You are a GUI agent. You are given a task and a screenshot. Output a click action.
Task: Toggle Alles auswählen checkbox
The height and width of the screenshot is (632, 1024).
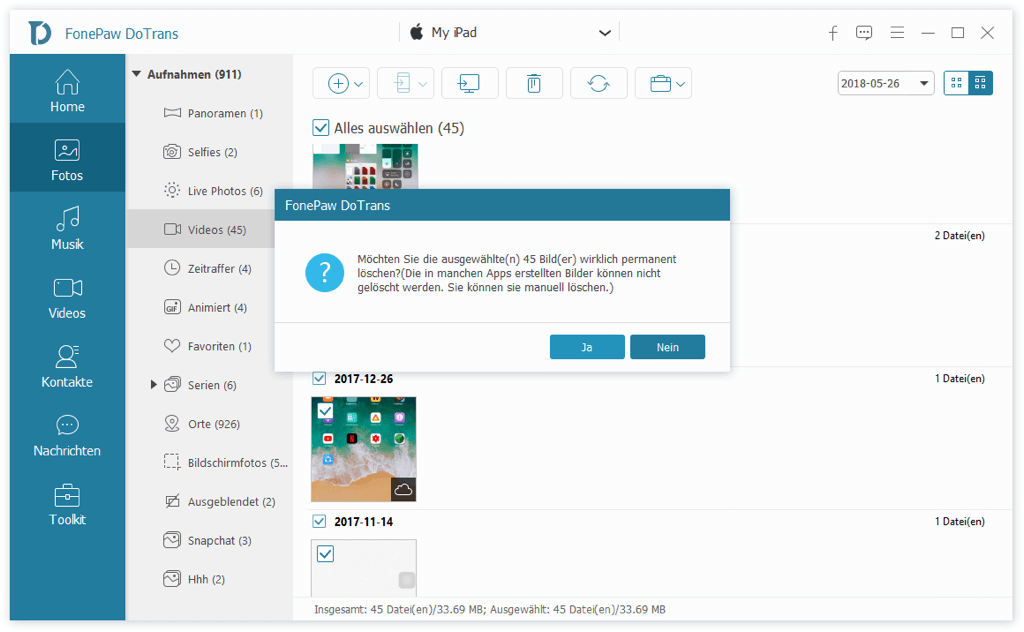[x=321, y=128]
